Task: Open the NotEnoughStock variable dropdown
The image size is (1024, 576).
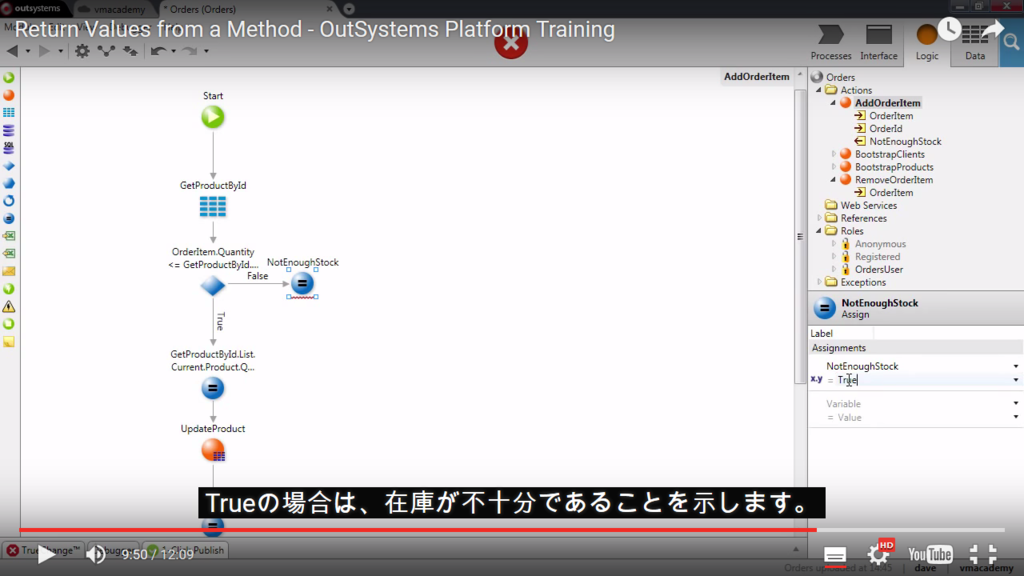Action: click(1016, 366)
